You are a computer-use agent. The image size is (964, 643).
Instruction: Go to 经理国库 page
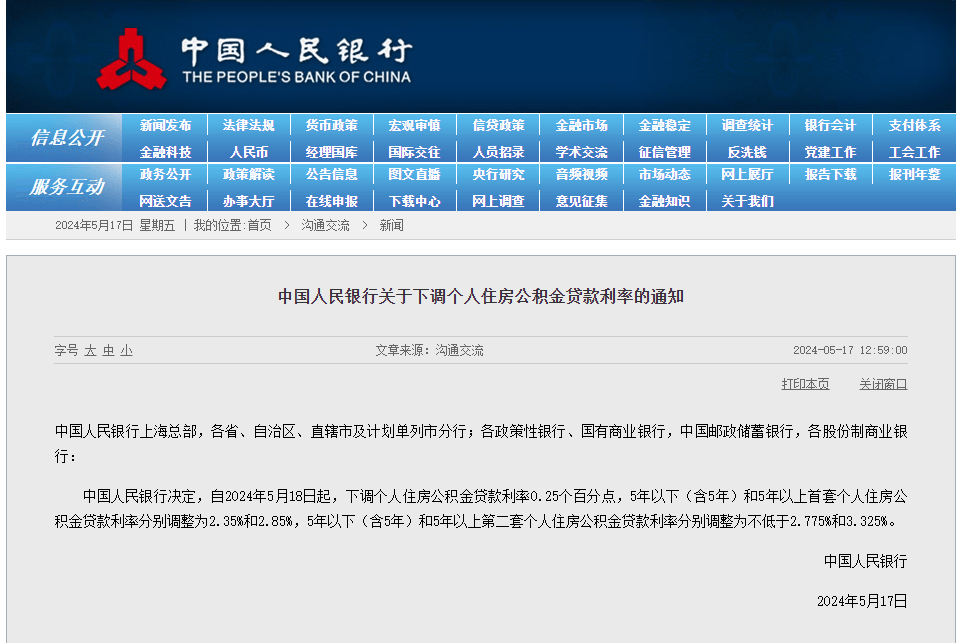[331, 152]
